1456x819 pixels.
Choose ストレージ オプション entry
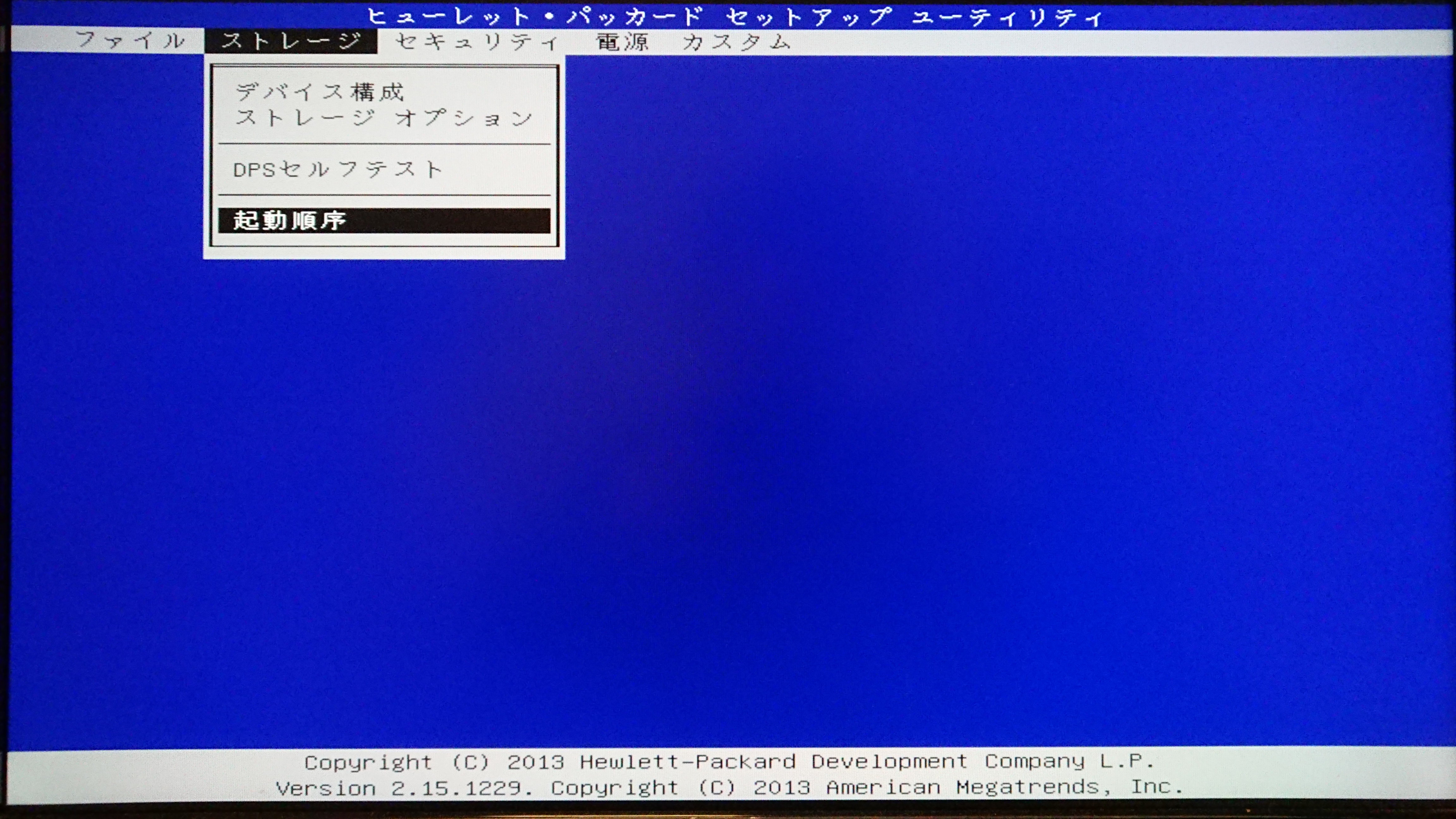click(x=384, y=118)
